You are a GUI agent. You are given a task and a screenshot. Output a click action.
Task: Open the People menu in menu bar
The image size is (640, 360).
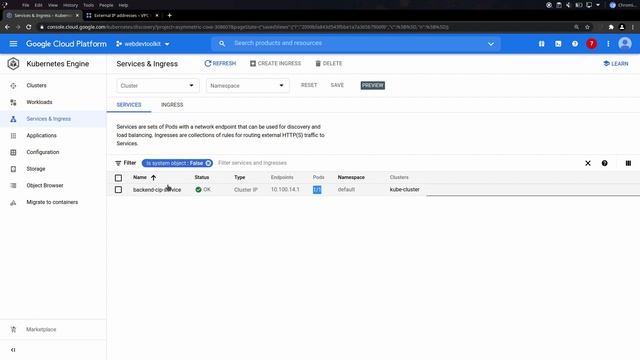[106, 5]
